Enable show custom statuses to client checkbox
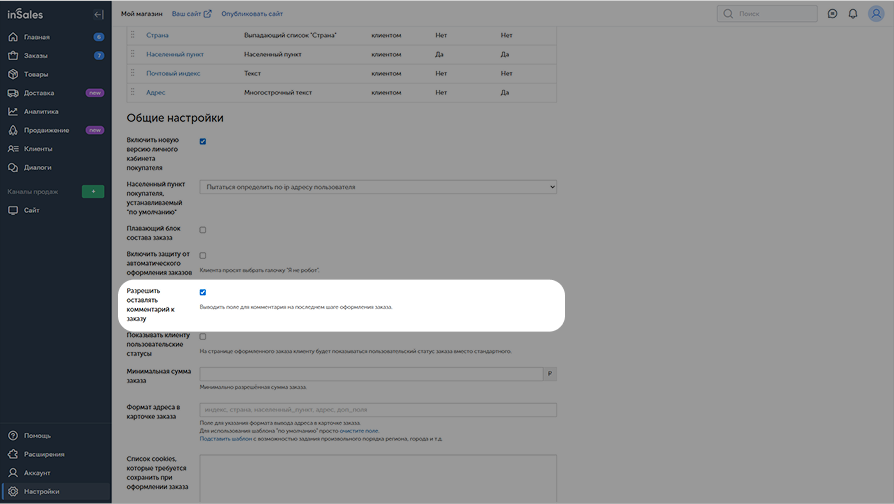The height and width of the screenshot is (504, 894). [203, 336]
